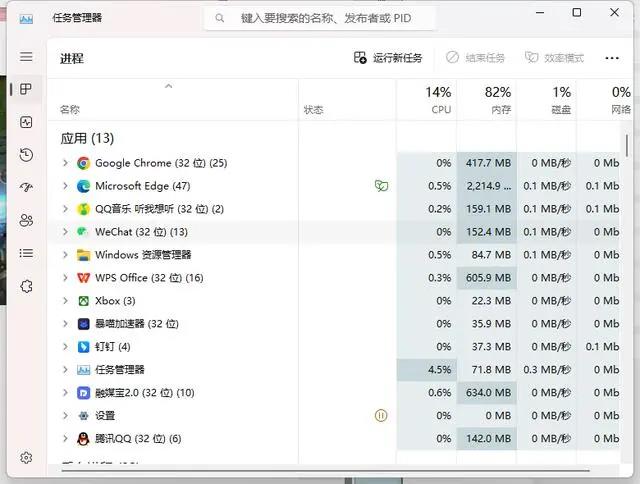Click the Microsoft Edge app icon

83,186
